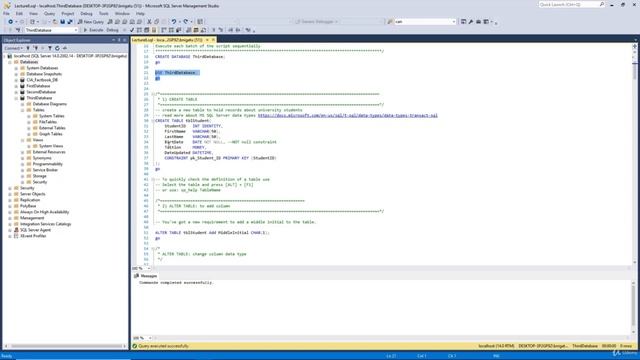Expand the SQL Server Agent node

(10, 230)
